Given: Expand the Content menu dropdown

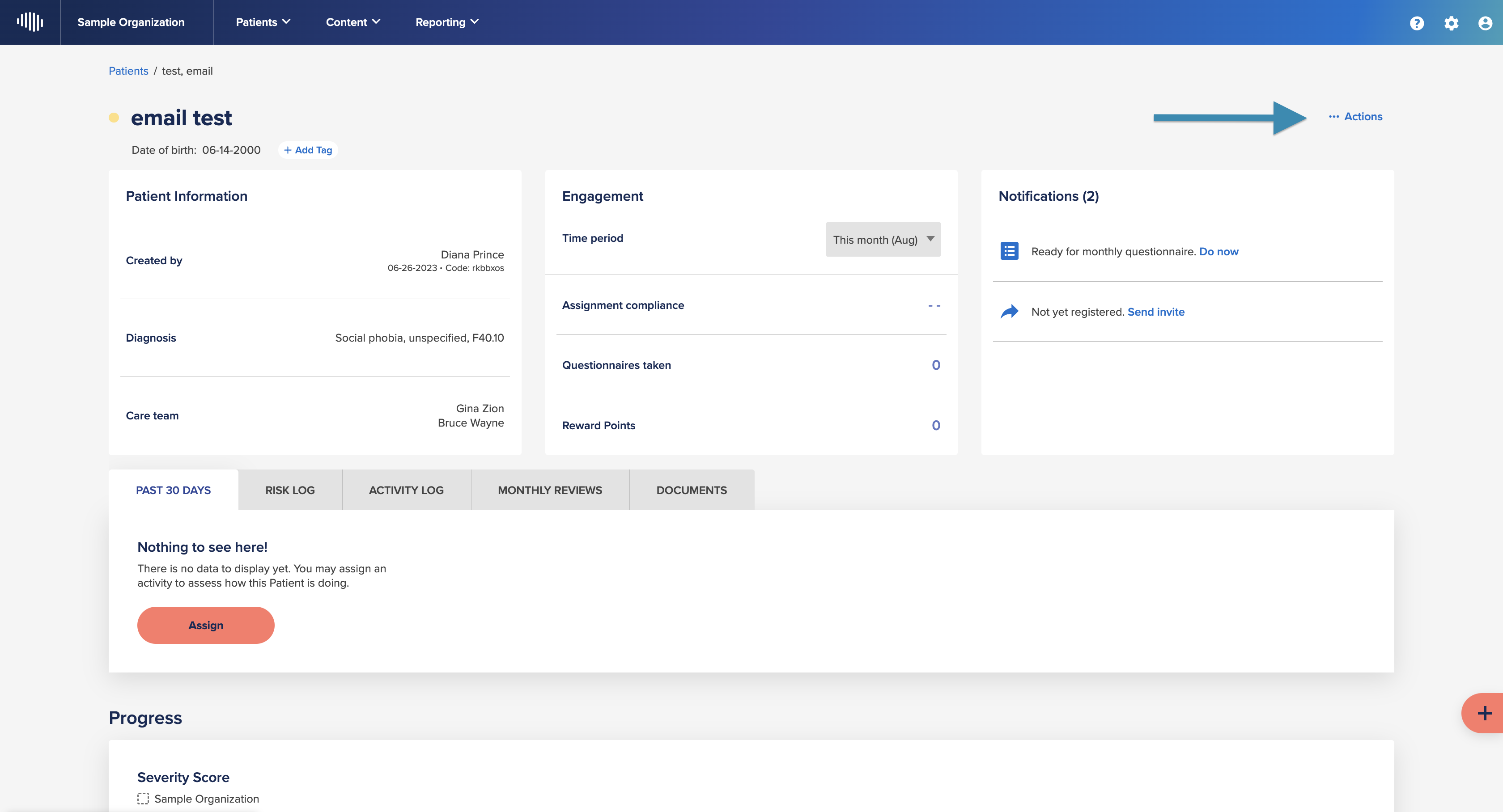Looking at the screenshot, I should 353,22.
